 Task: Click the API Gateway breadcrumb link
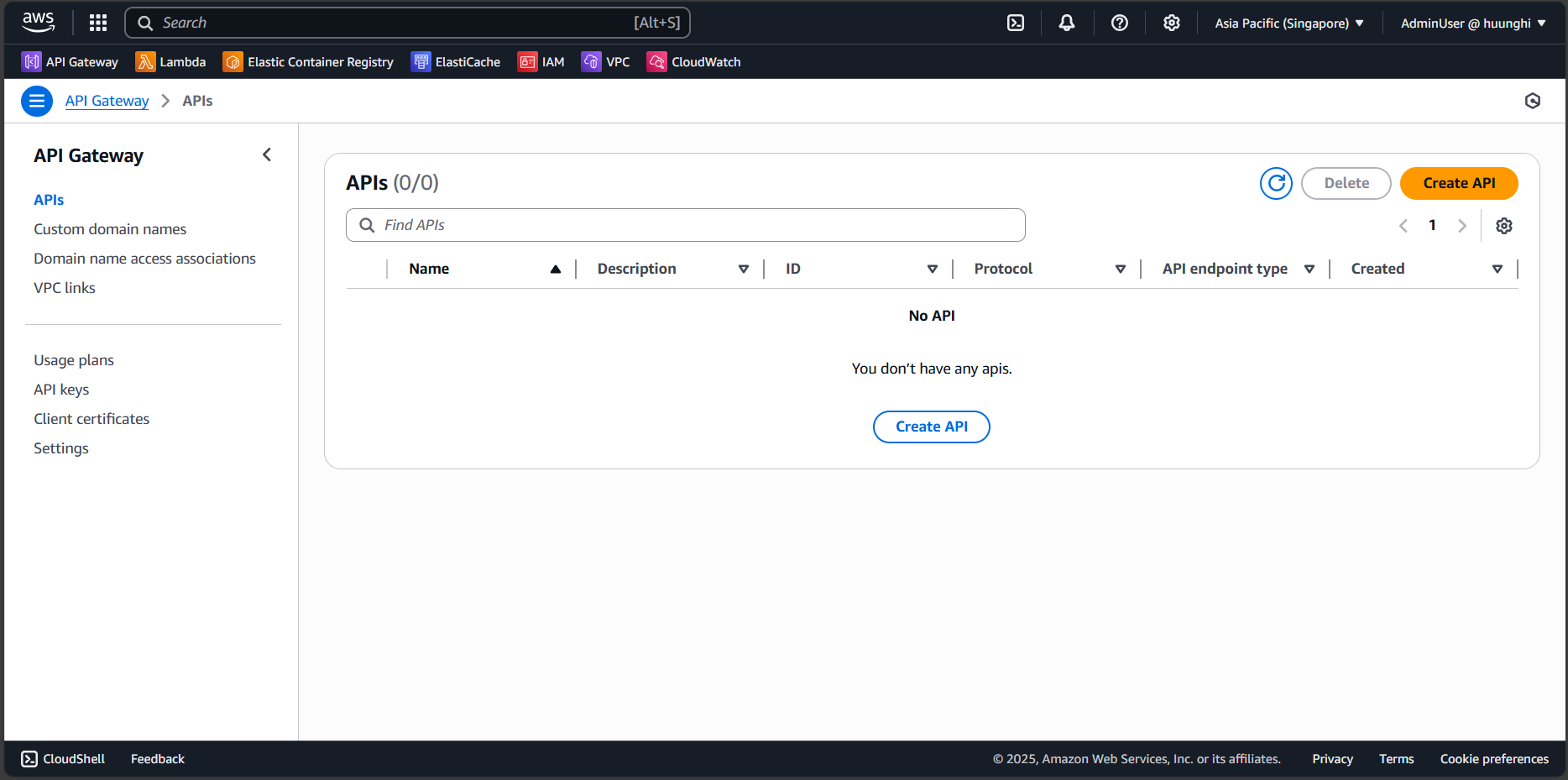tap(107, 101)
